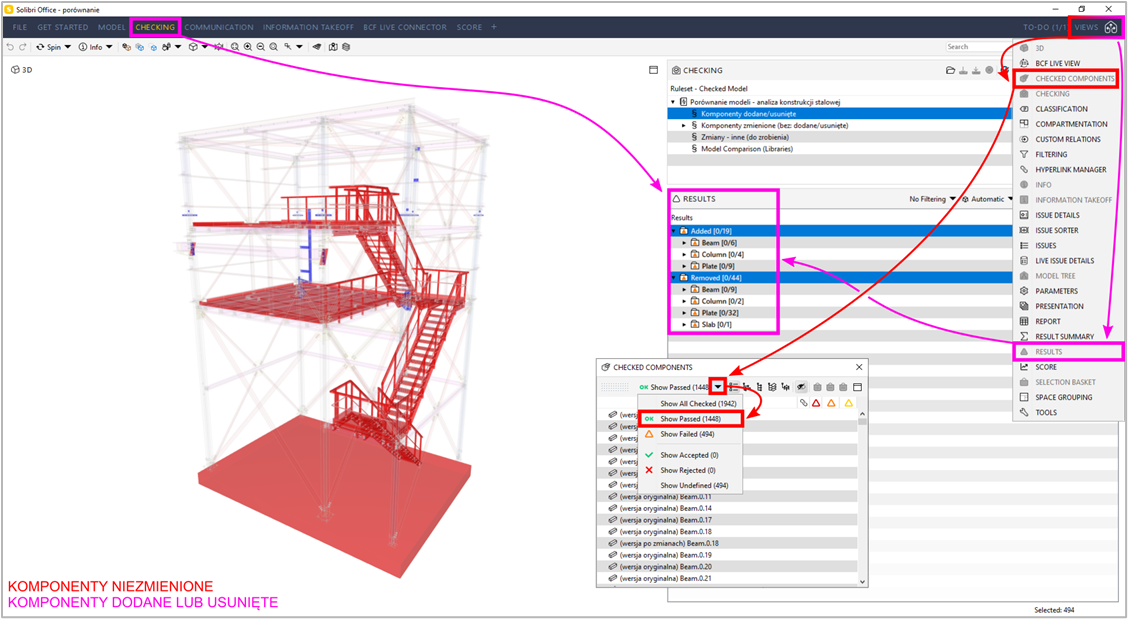Image resolution: width=1128 pixels, height=619 pixels.
Task: Choose Show Failed (494) option
Action: tap(691, 434)
